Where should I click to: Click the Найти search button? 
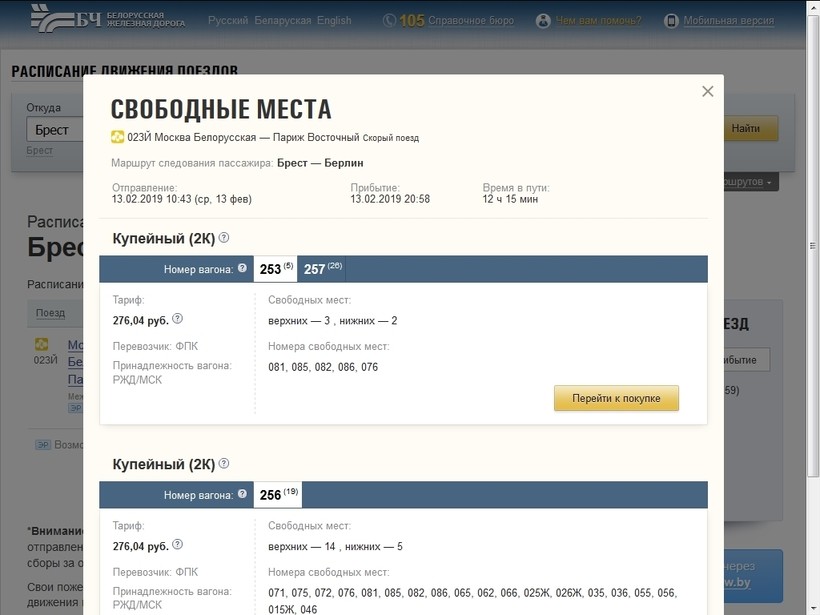(746, 129)
